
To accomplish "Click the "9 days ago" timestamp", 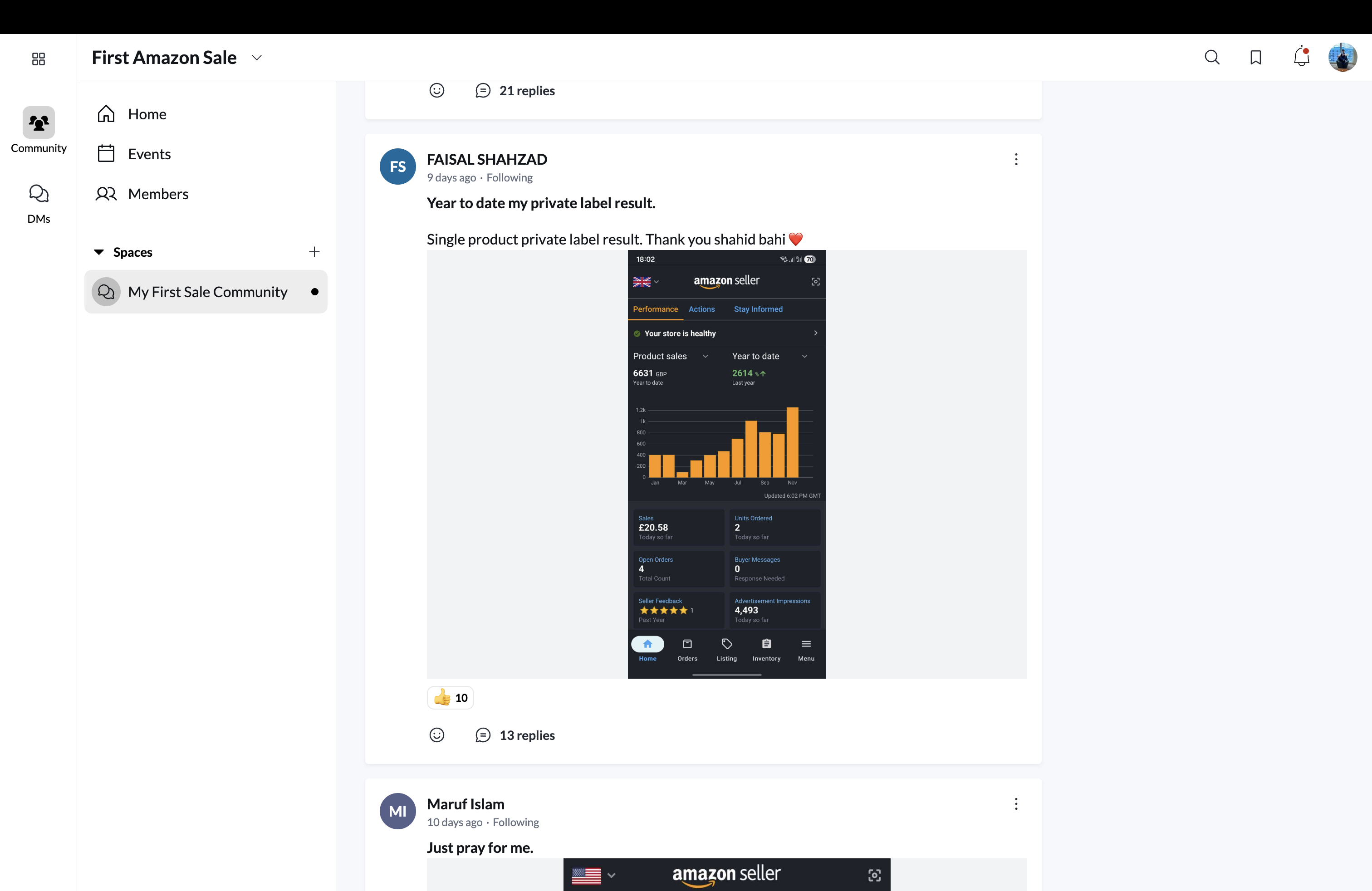I will point(451,177).
